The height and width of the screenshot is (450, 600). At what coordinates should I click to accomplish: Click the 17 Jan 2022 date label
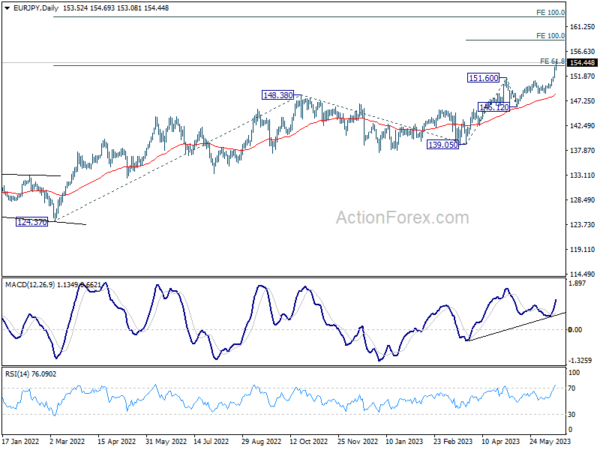tap(21, 441)
